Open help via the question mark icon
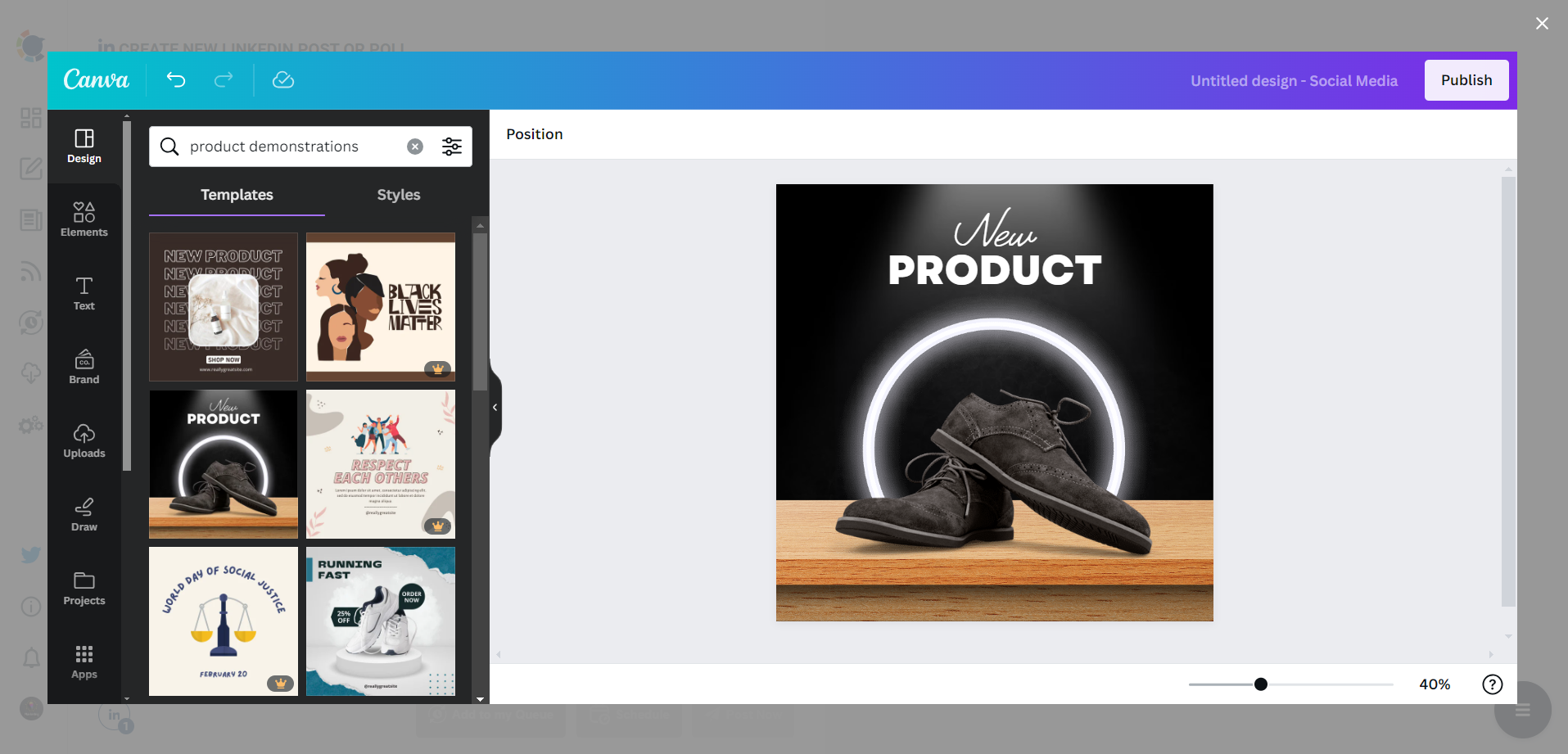1568x754 pixels. click(1491, 684)
